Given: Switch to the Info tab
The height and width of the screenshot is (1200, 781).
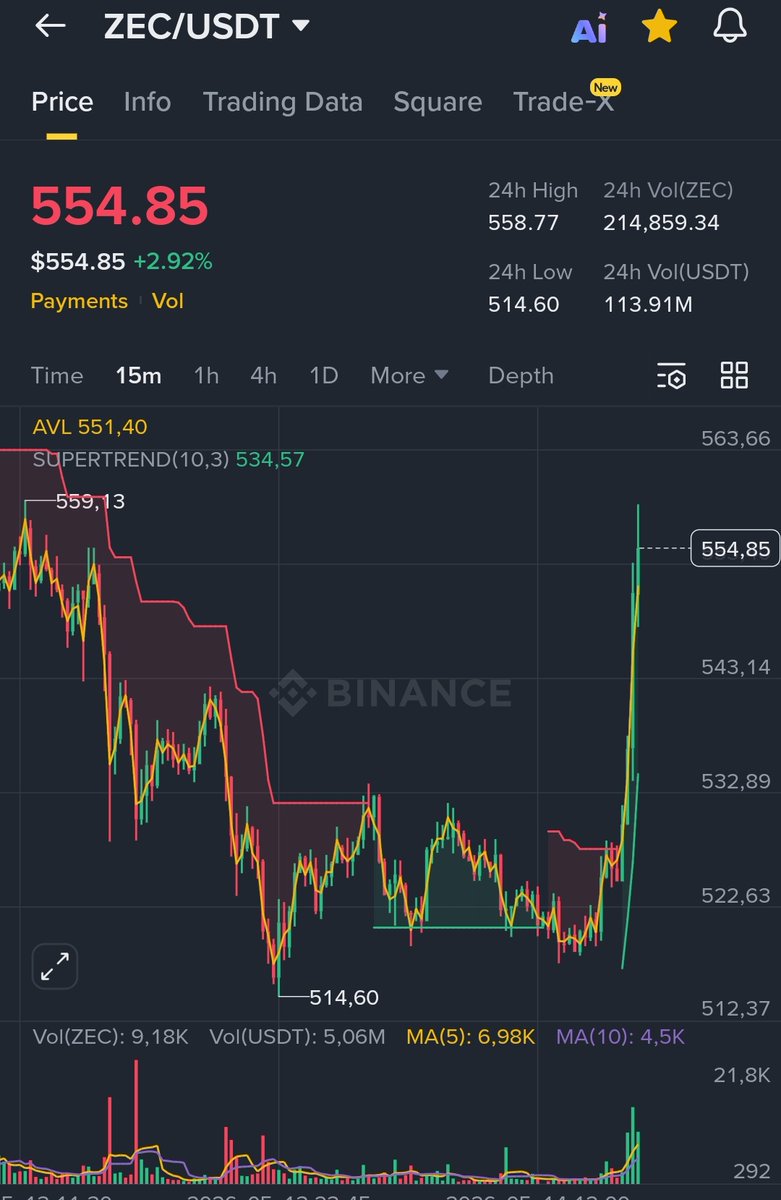Looking at the screenshot, I should [147, 102].
